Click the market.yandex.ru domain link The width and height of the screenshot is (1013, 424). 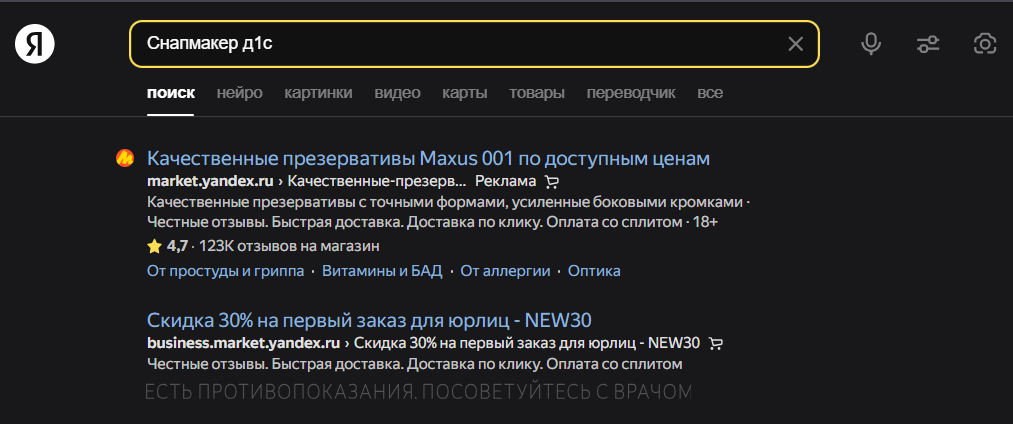pos(210,182)
